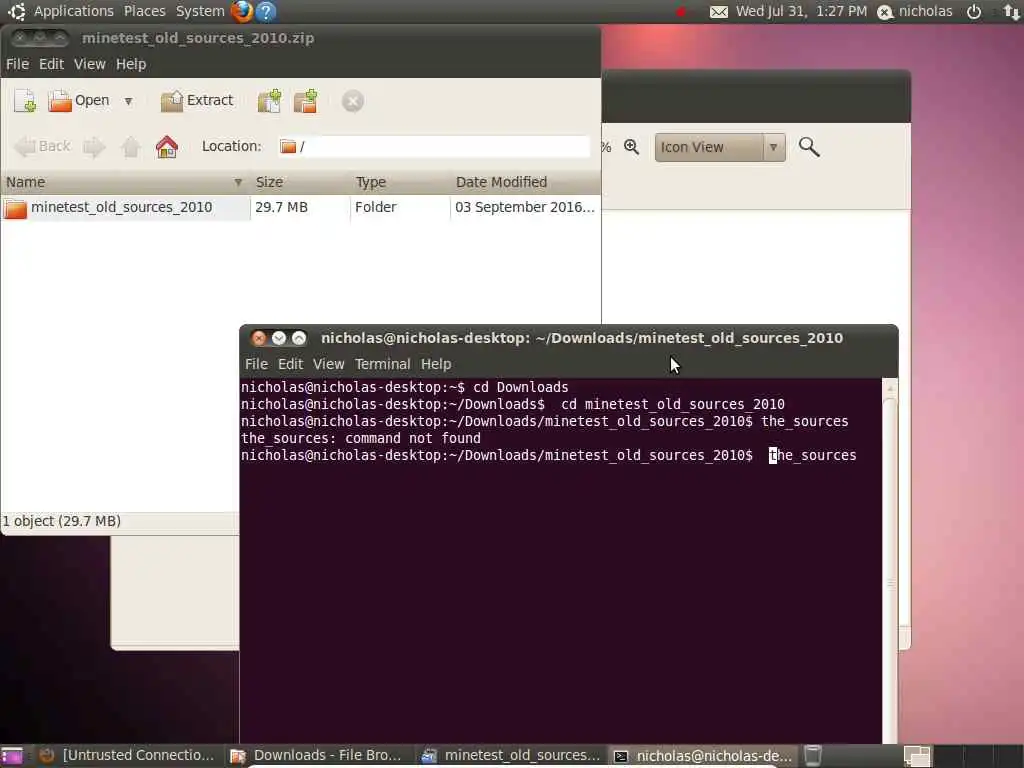
Task: Open archive manager View menu
Action: (x=89, y=64)
